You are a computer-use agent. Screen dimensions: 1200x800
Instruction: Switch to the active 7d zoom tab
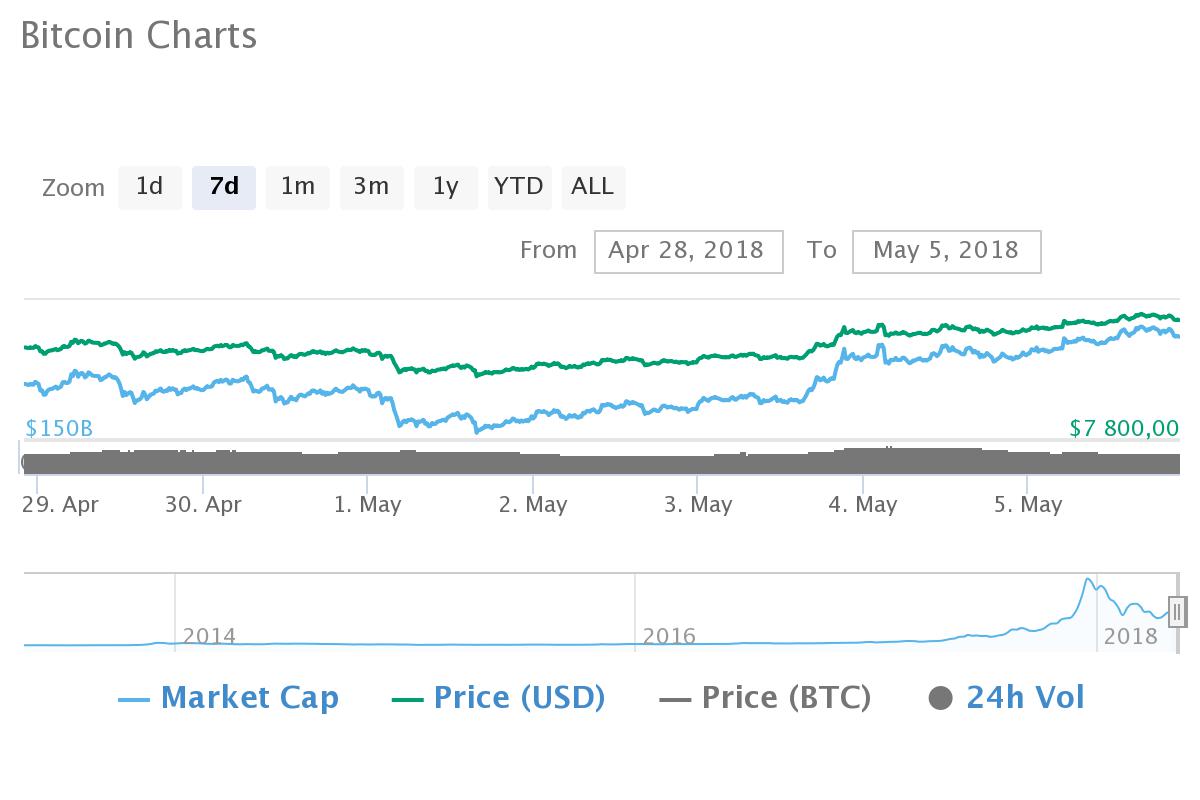[223, 187]
